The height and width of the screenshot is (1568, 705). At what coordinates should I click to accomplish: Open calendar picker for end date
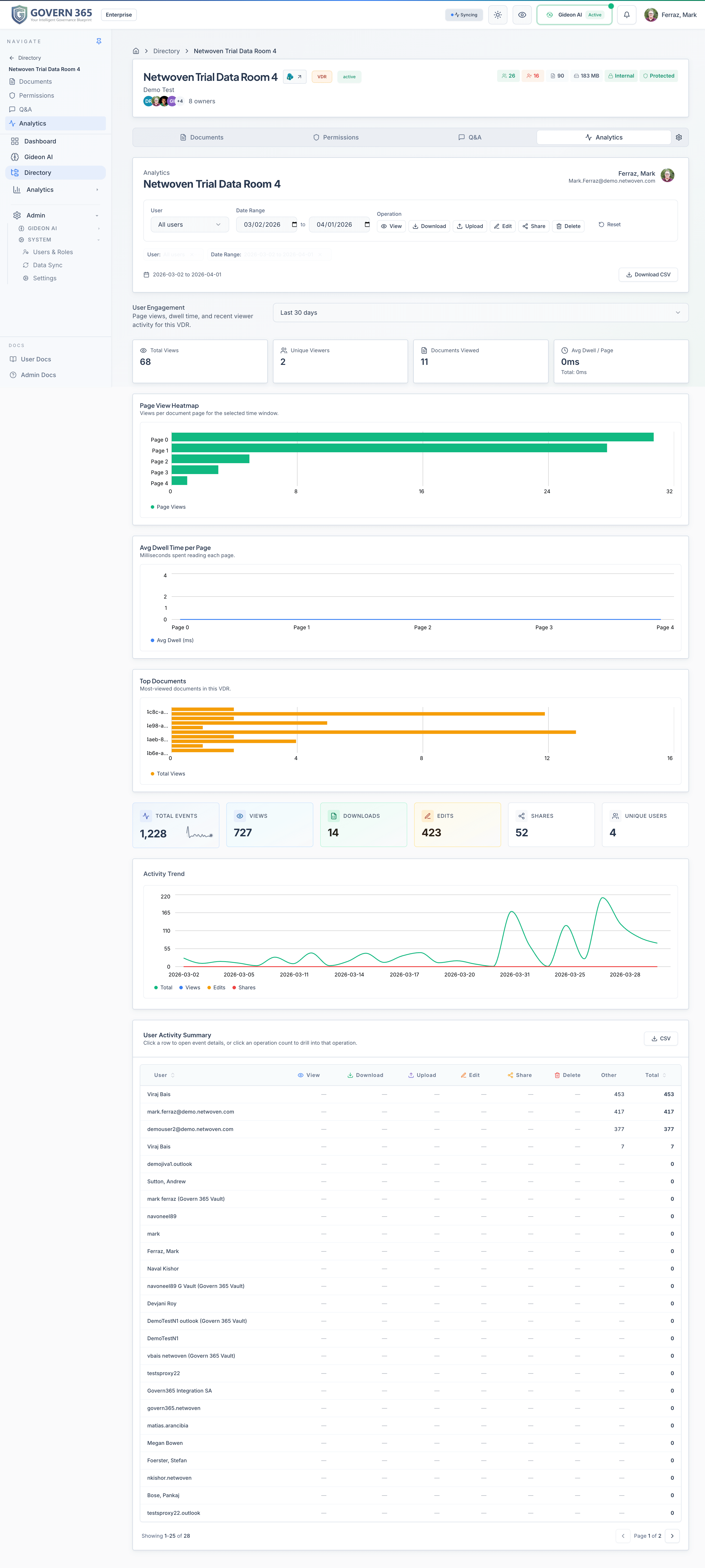(x=367, y=225)
